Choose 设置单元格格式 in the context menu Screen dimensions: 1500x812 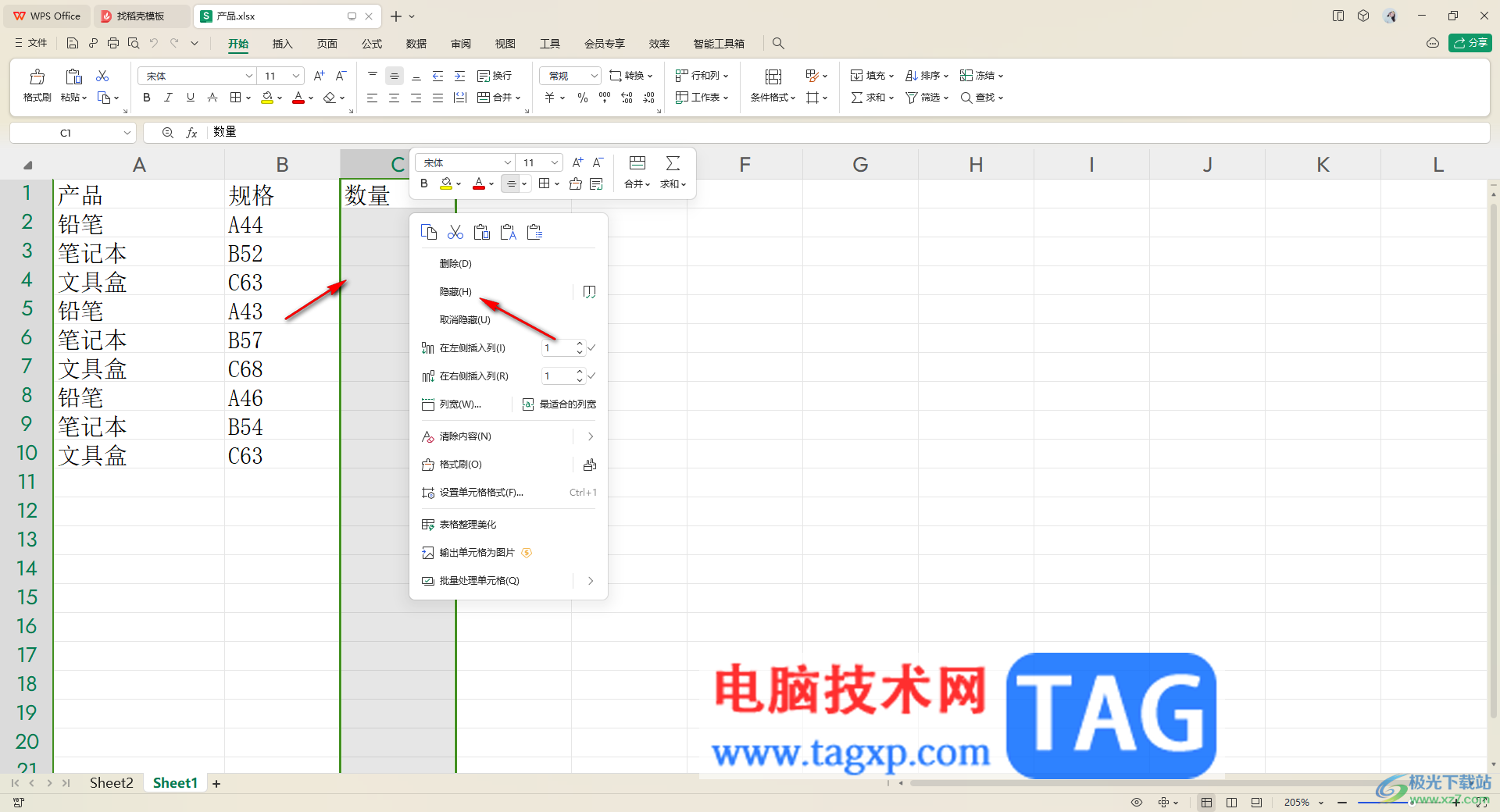[x=481, y=493]
